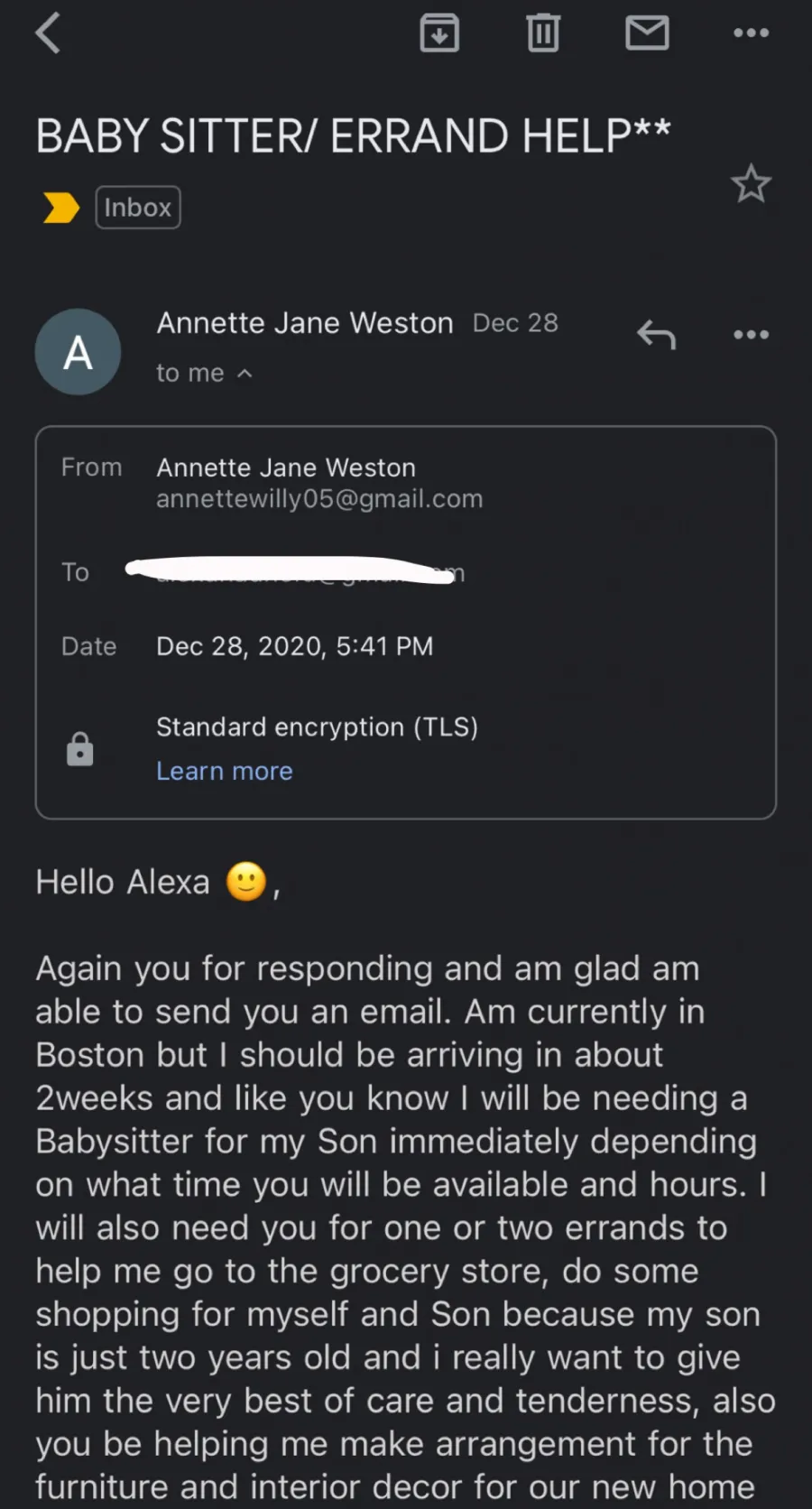The height and width of the screenshot is (1509, 812).
Task: Tap the email subject title
Action: (x=353, y=136)
